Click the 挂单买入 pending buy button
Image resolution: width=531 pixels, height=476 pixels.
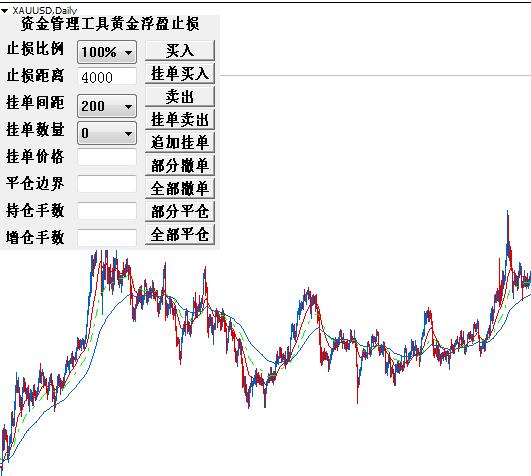tap(180, 73)
